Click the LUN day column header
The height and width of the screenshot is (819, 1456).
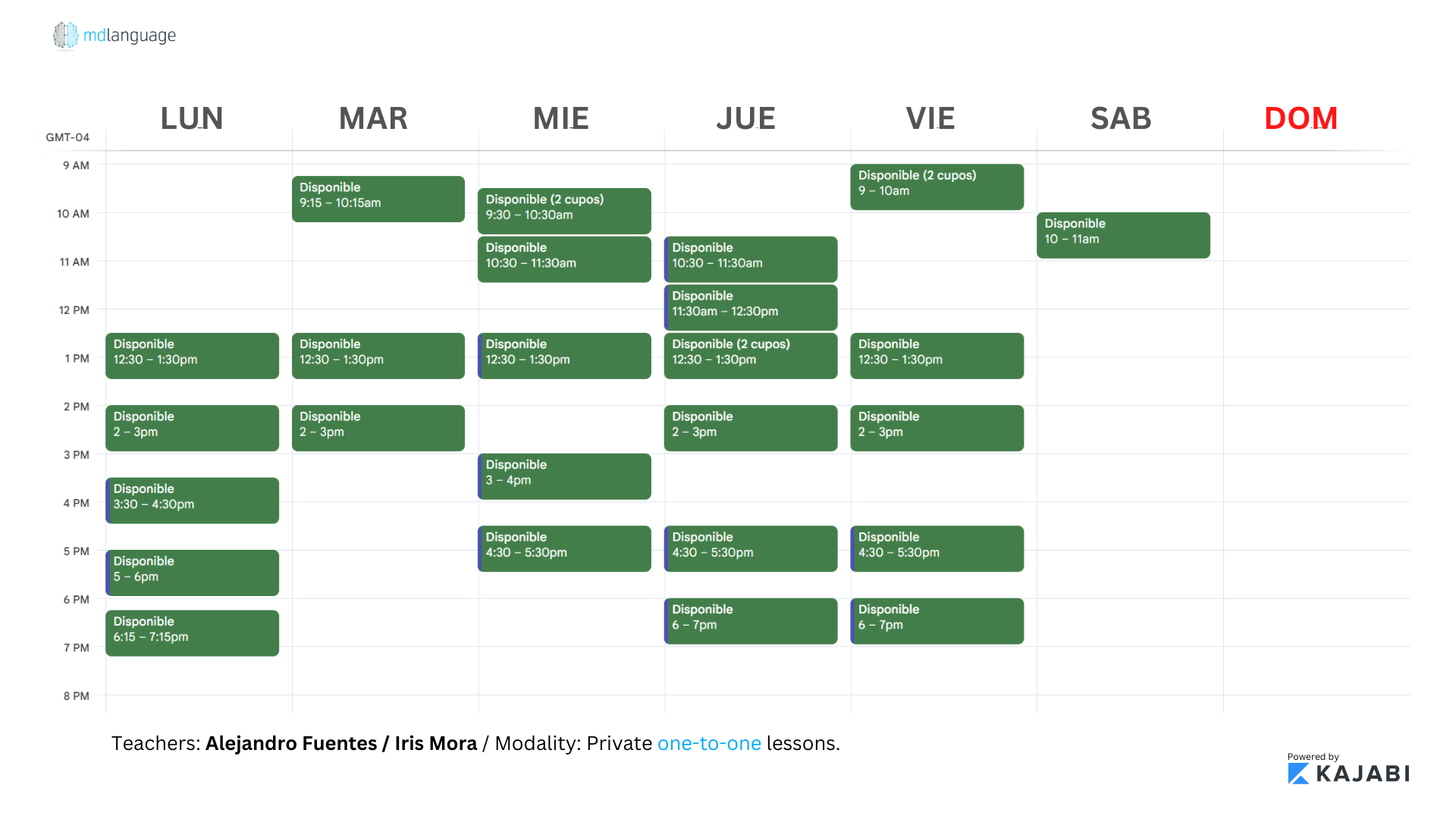(192, 118)
